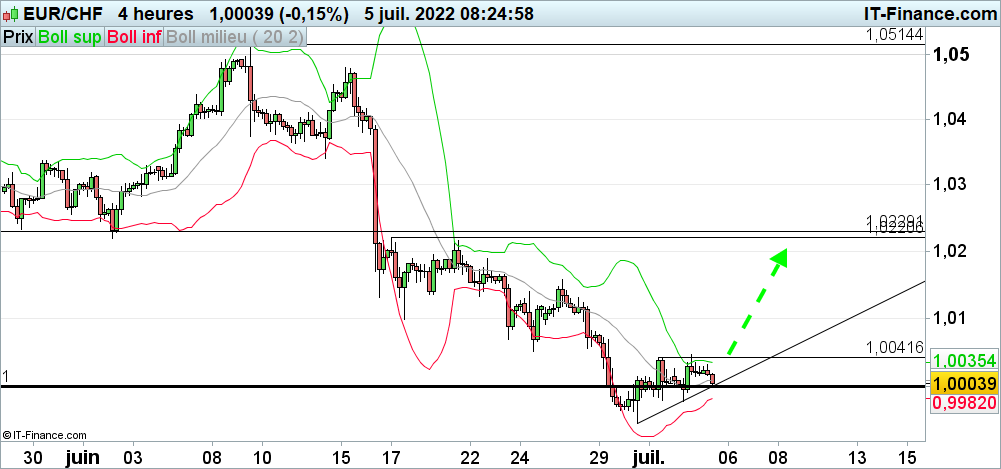This screenshot has width=1001, height=469.
Task: Select the green Boll sup legend tab
Action: pos(69,36)
